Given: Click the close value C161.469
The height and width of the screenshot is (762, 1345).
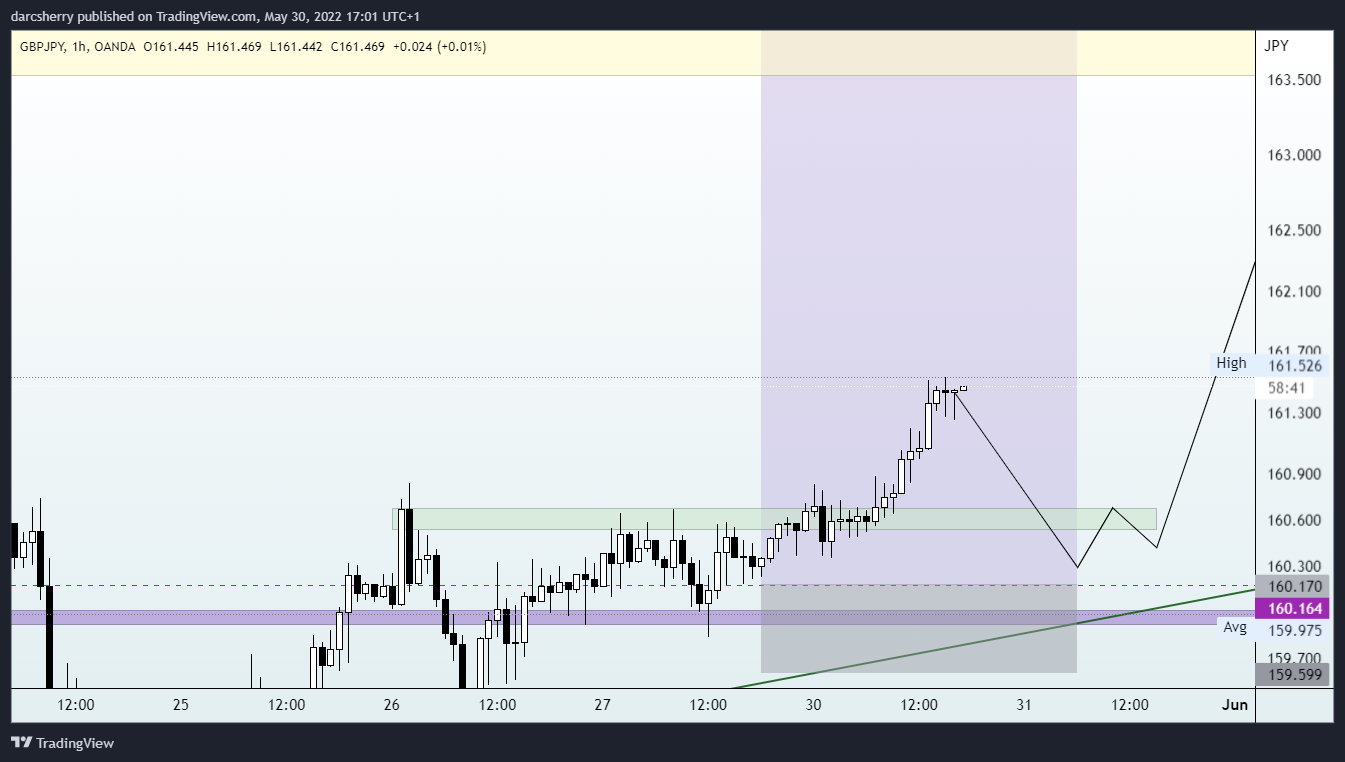Looking at the screenshot, I should point(356,47).
